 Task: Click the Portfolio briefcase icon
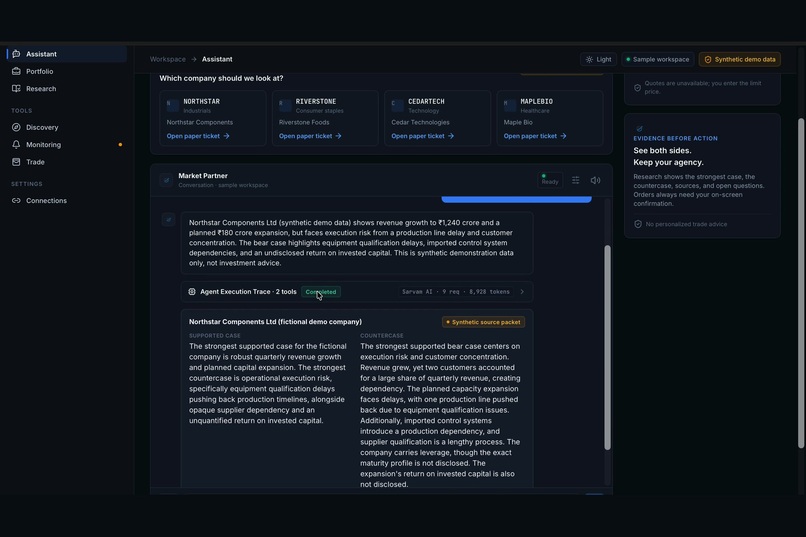click(16, 71)
